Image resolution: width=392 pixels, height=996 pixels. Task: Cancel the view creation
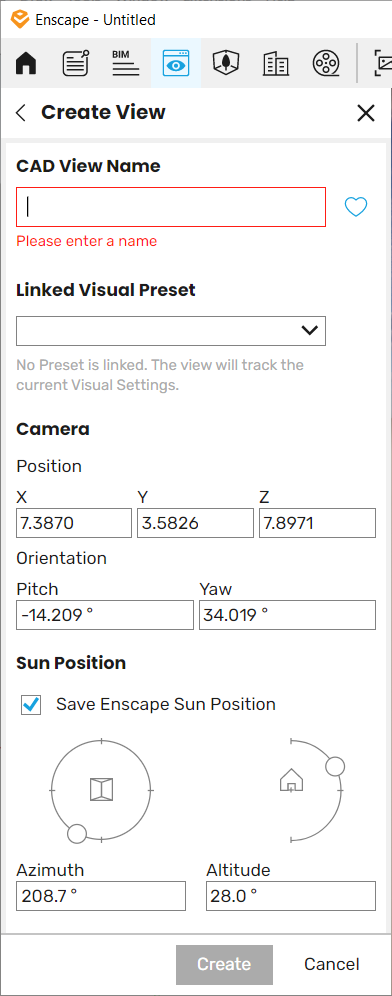(332, 964)
